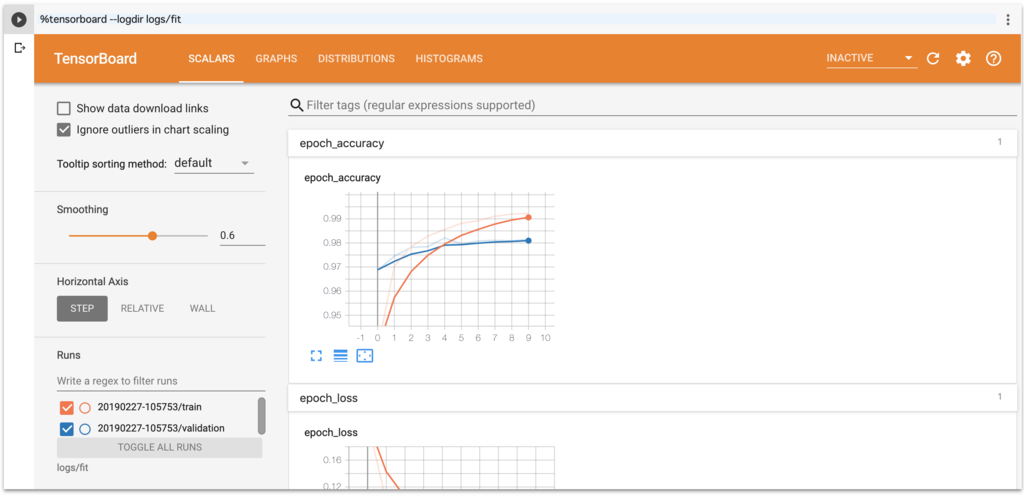This screenshot has width=1024, height=496.
Task: Click the smoothing value field 0.6
Action: click(x=242, y=236)
